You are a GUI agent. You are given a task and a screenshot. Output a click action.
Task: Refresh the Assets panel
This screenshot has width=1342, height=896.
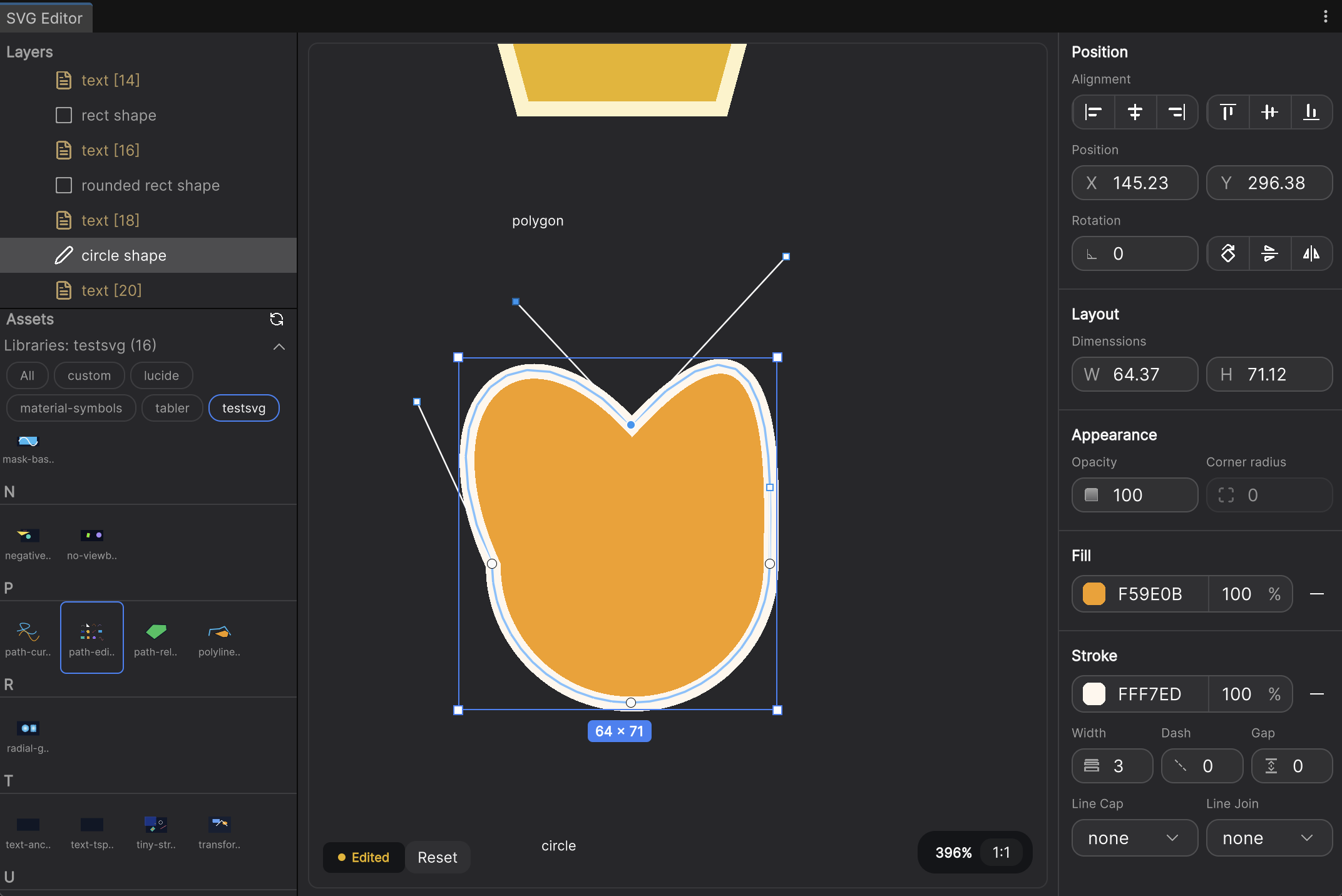pyautogui.click(x=277, y=319)
